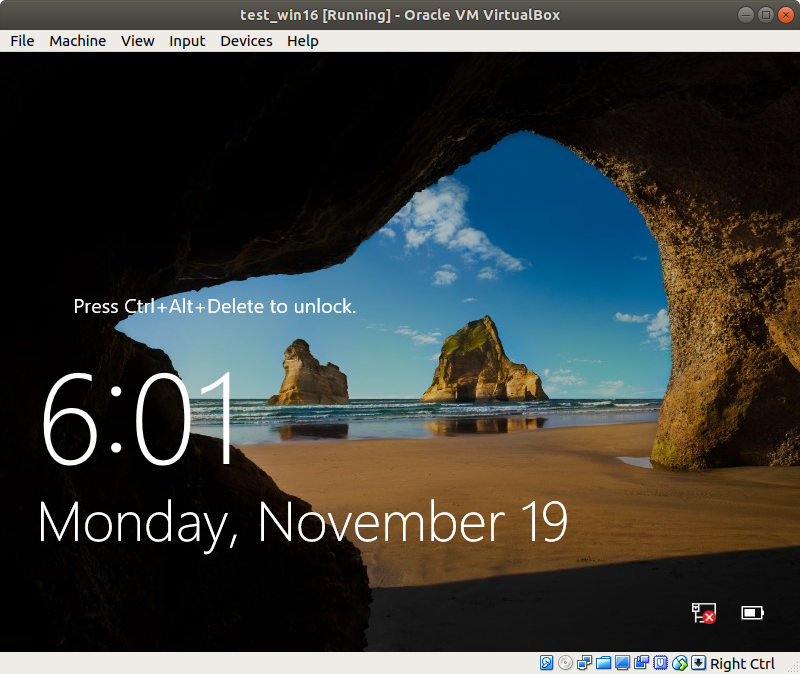Open the Input menu
The width and height of the screenshot is (800, 674).
click(187, 41)
